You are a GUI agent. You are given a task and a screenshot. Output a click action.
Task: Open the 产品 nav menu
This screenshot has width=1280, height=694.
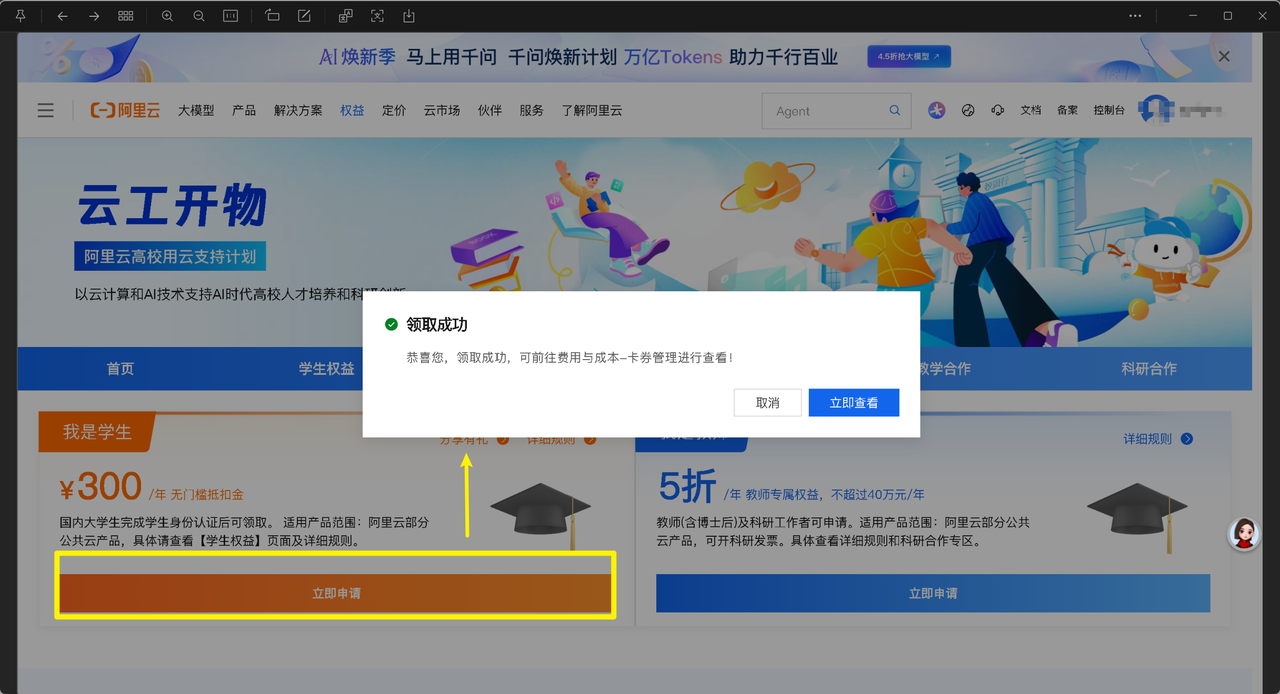click(x=244, y=110)
